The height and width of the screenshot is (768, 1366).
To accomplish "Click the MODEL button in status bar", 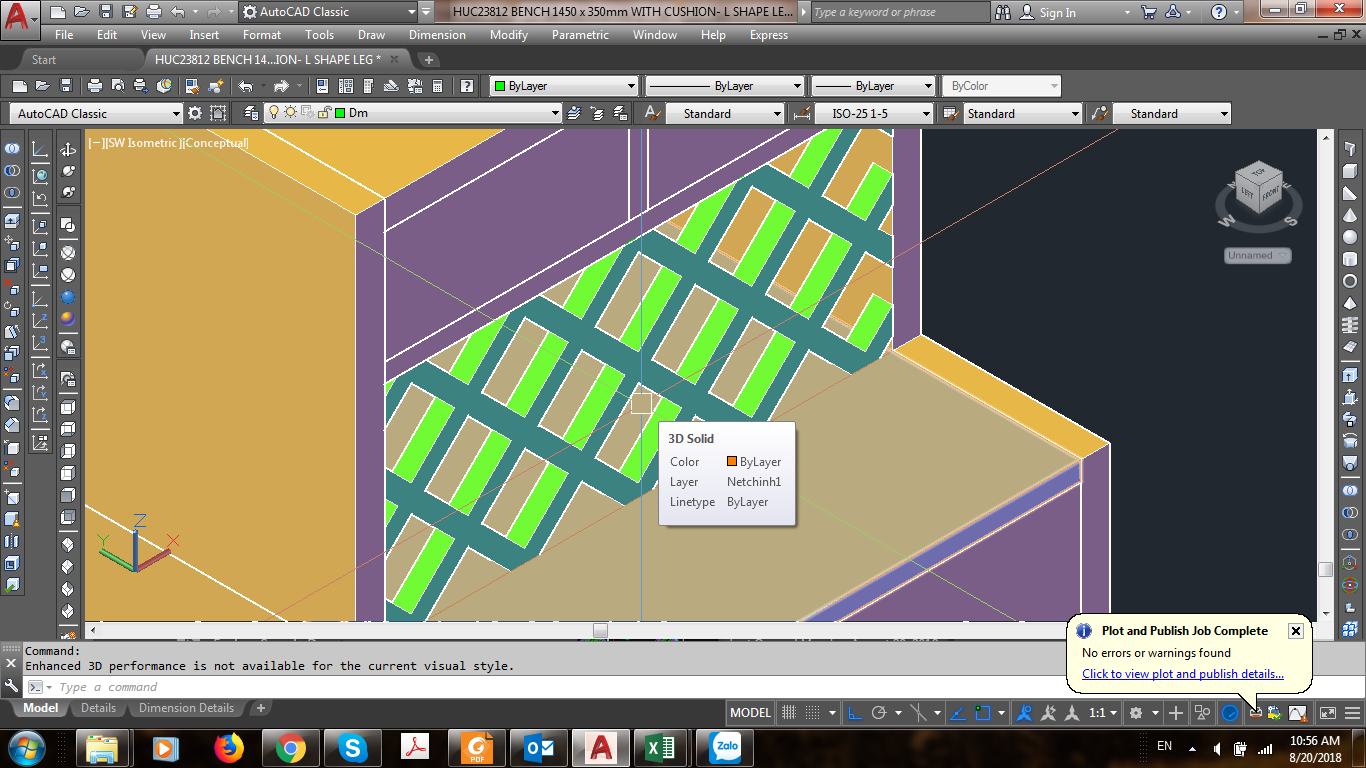I will pyautogui.click(x=751, y=713).
